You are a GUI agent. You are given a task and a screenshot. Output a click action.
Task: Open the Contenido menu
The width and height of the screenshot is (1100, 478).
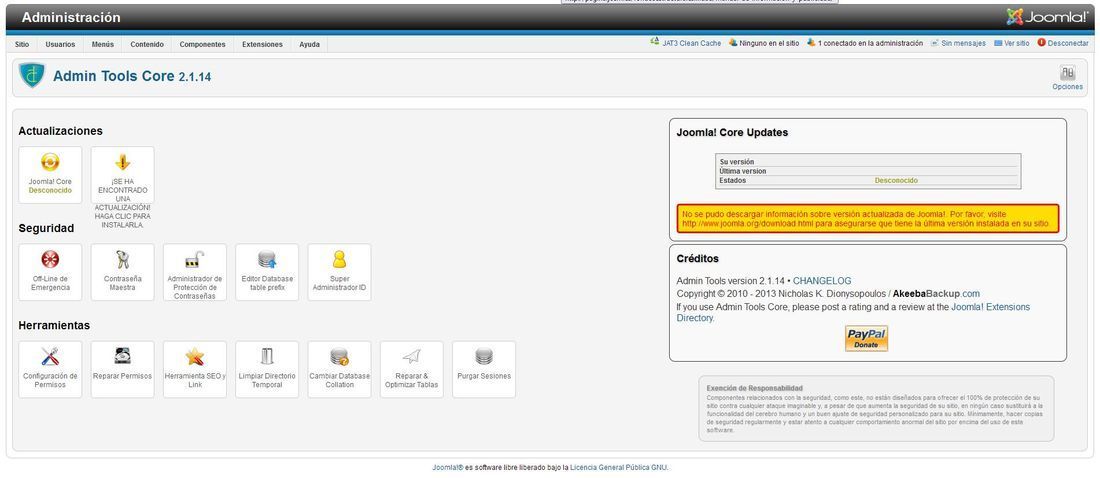(x=147, y=44)
